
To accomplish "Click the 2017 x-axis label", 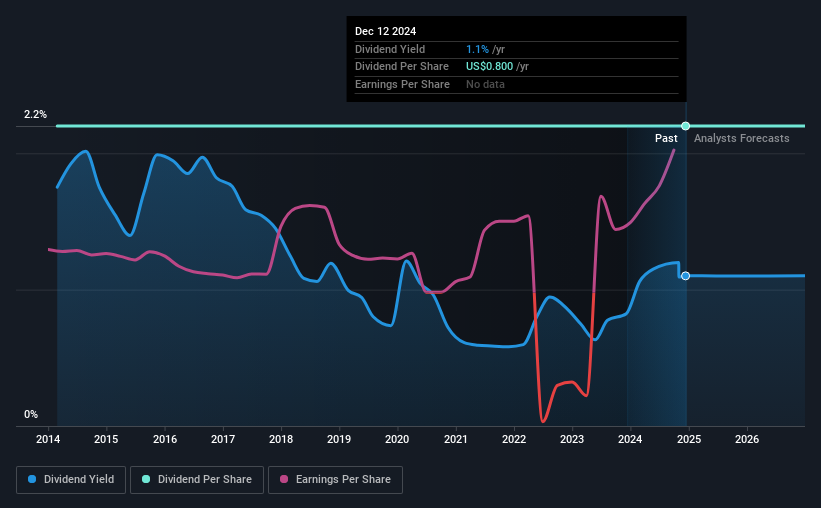I will pos(223,439).
